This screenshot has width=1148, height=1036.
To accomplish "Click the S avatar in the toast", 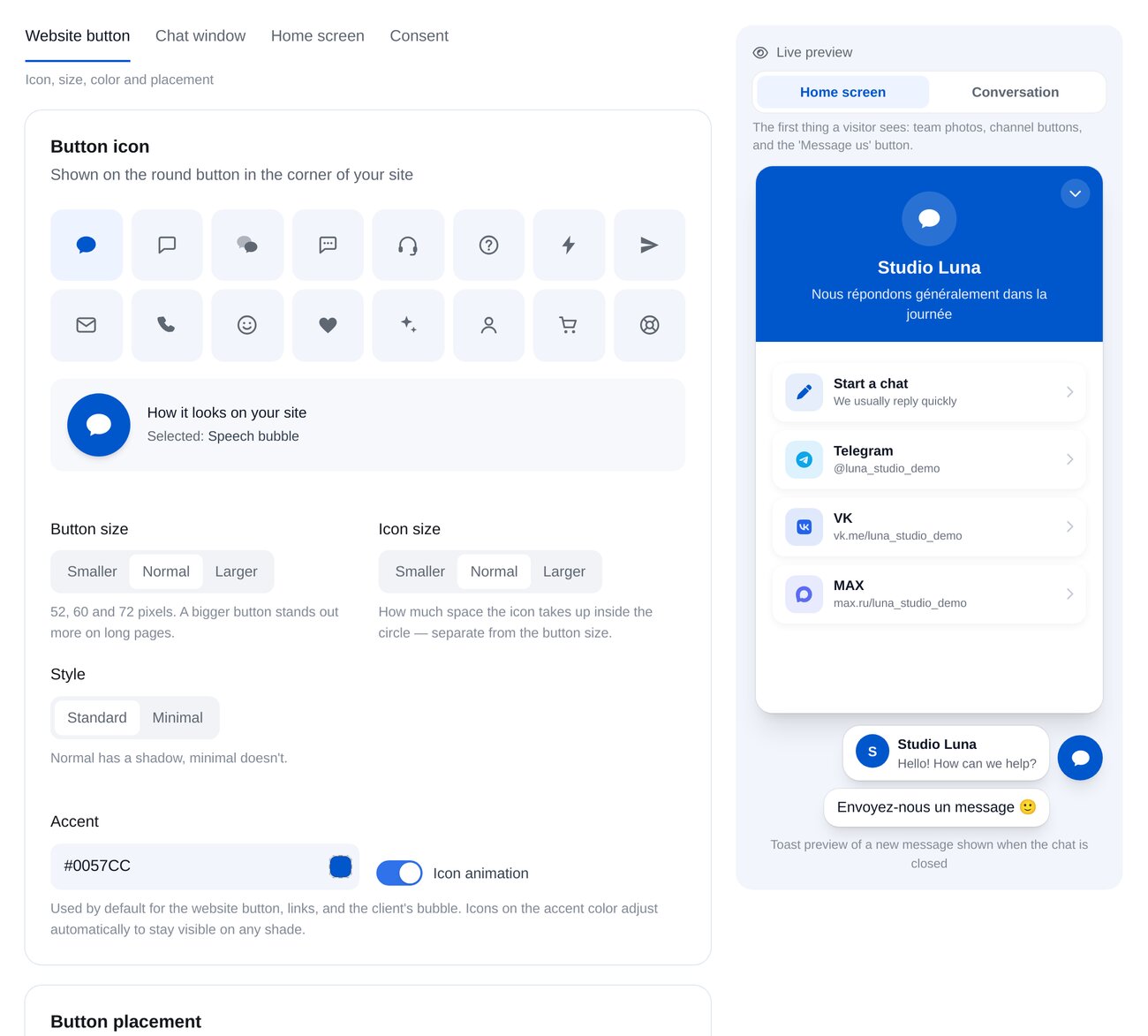I will point(872,752).
